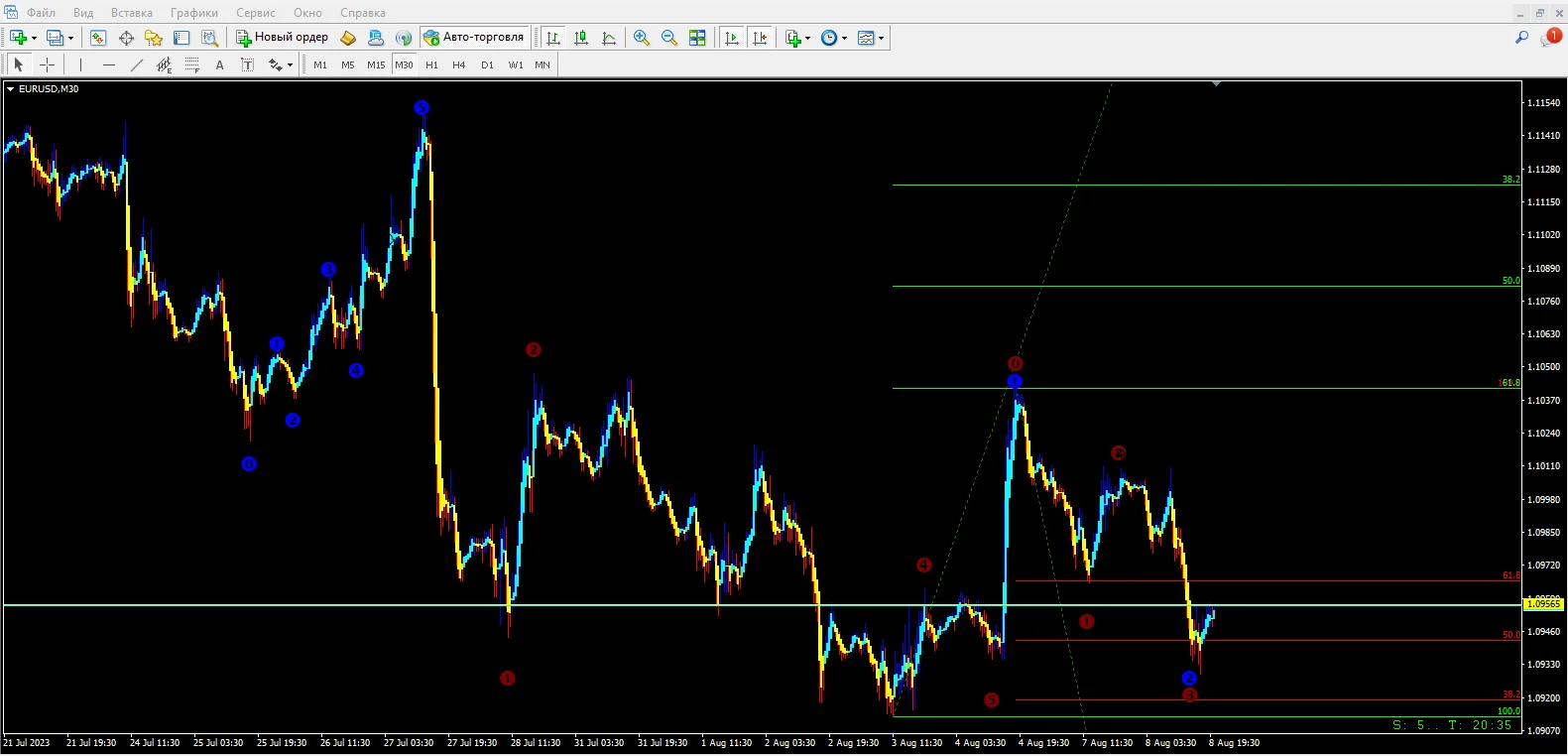Zoom in on the chart
The height and width of the screenshot is (756, 1568).
coord(642,38)
